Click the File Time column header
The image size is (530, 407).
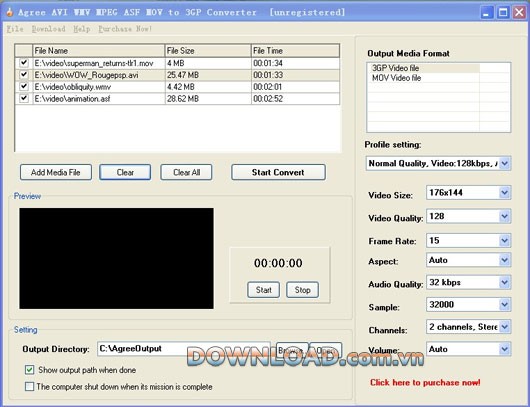click(x=295, y=51)
